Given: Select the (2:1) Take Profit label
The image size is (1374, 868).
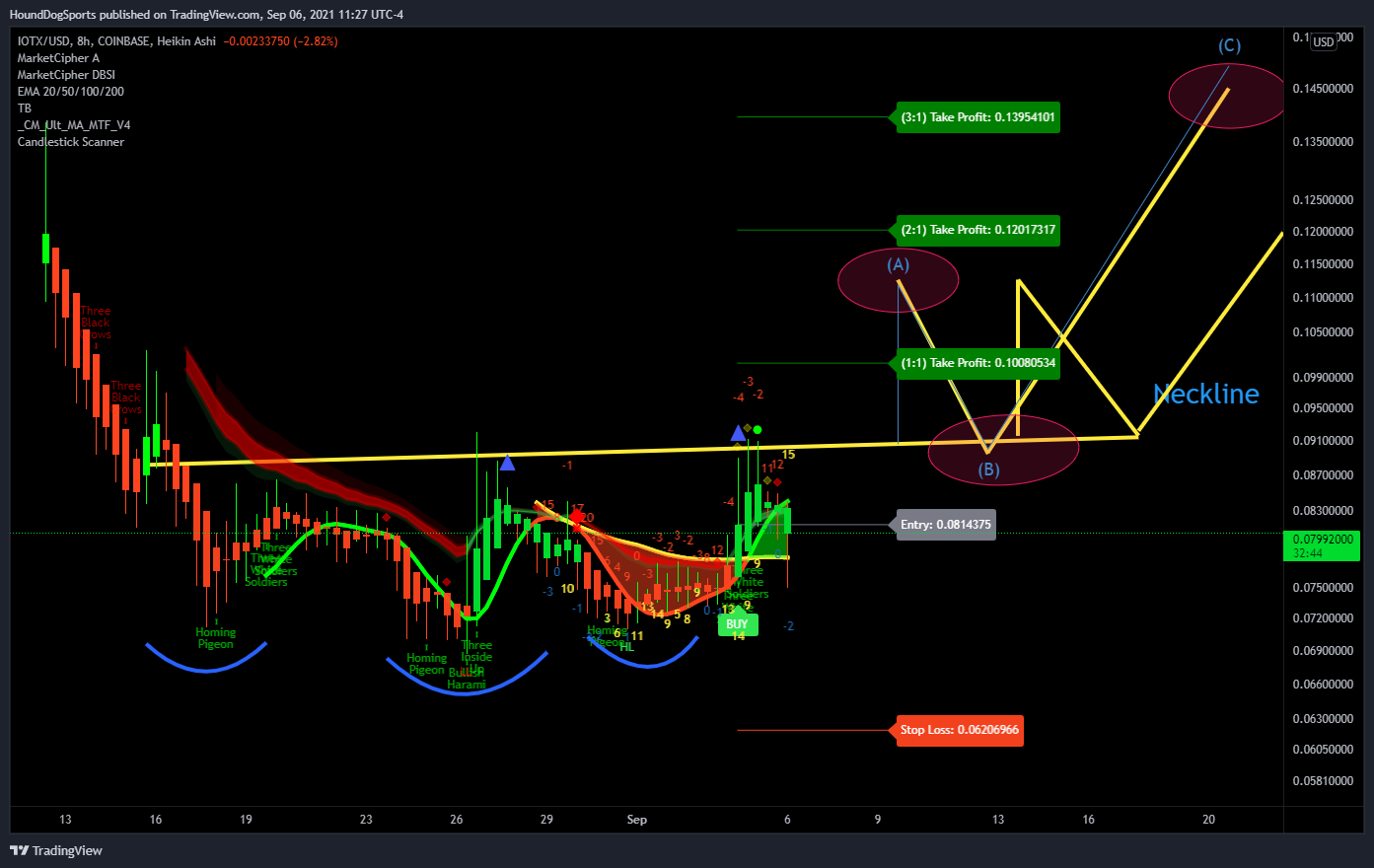Looking at the screenshot, I should coord(977,230).
